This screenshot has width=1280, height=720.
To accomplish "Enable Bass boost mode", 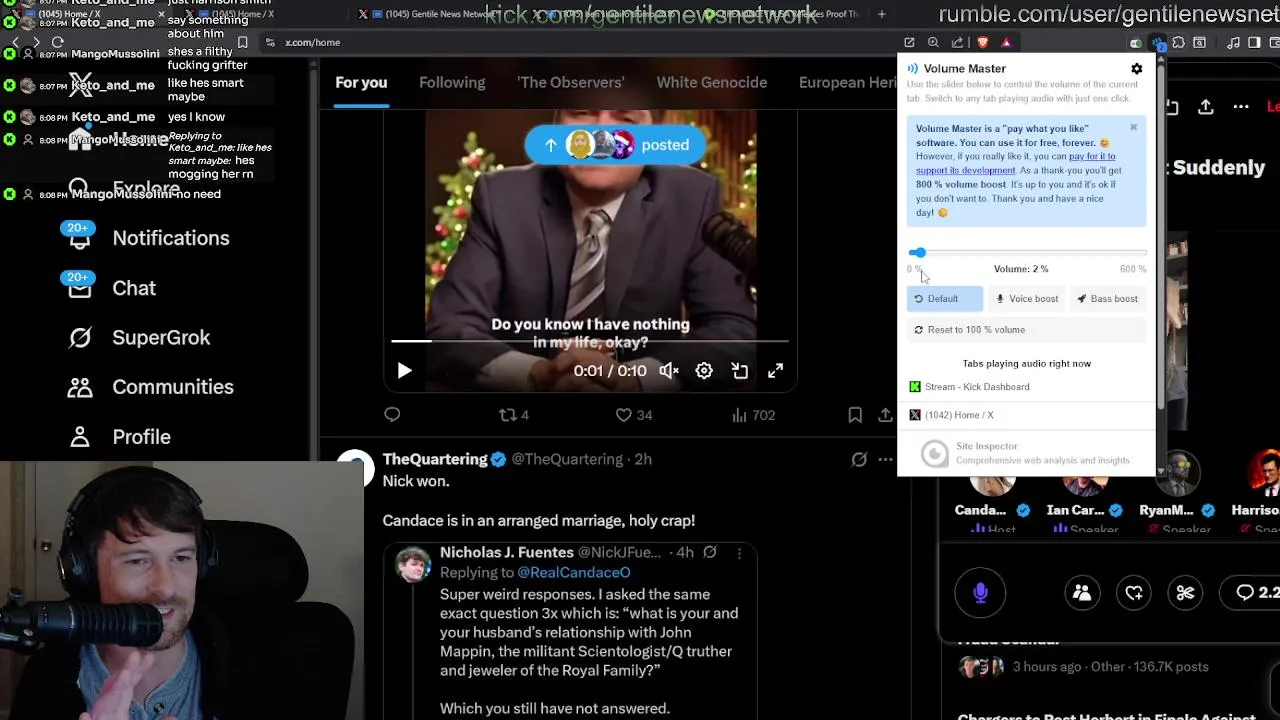I will (1107, 299).
